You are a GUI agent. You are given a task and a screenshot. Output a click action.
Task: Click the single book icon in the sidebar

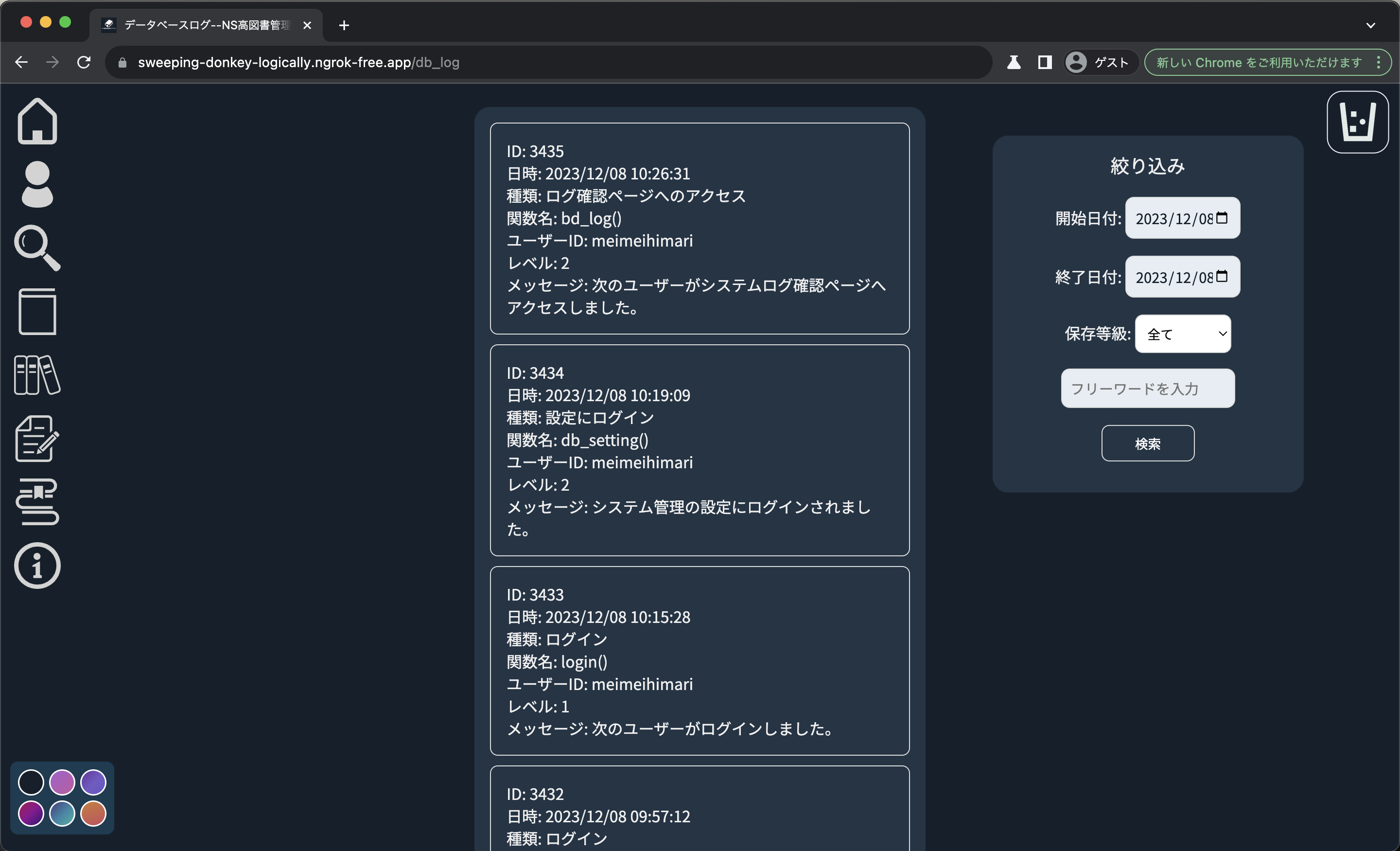coord(37,312)
